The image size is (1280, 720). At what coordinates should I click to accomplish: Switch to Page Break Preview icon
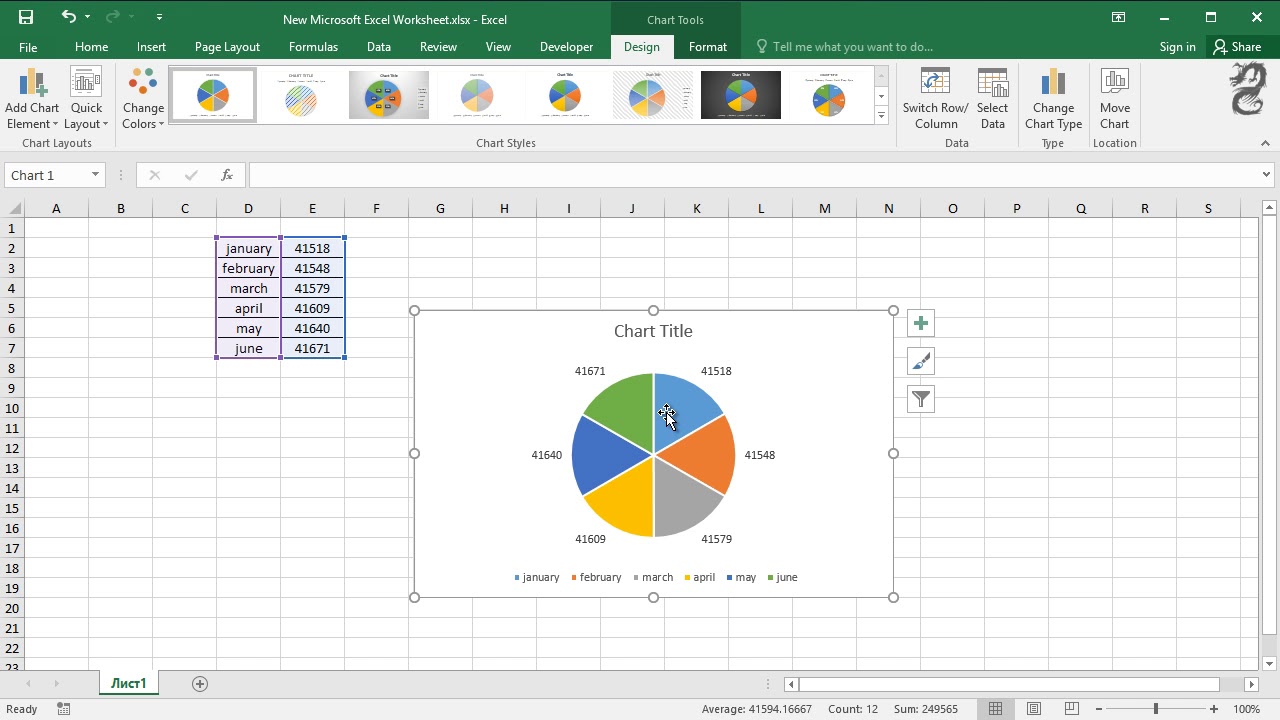[x=1071, y=709]
